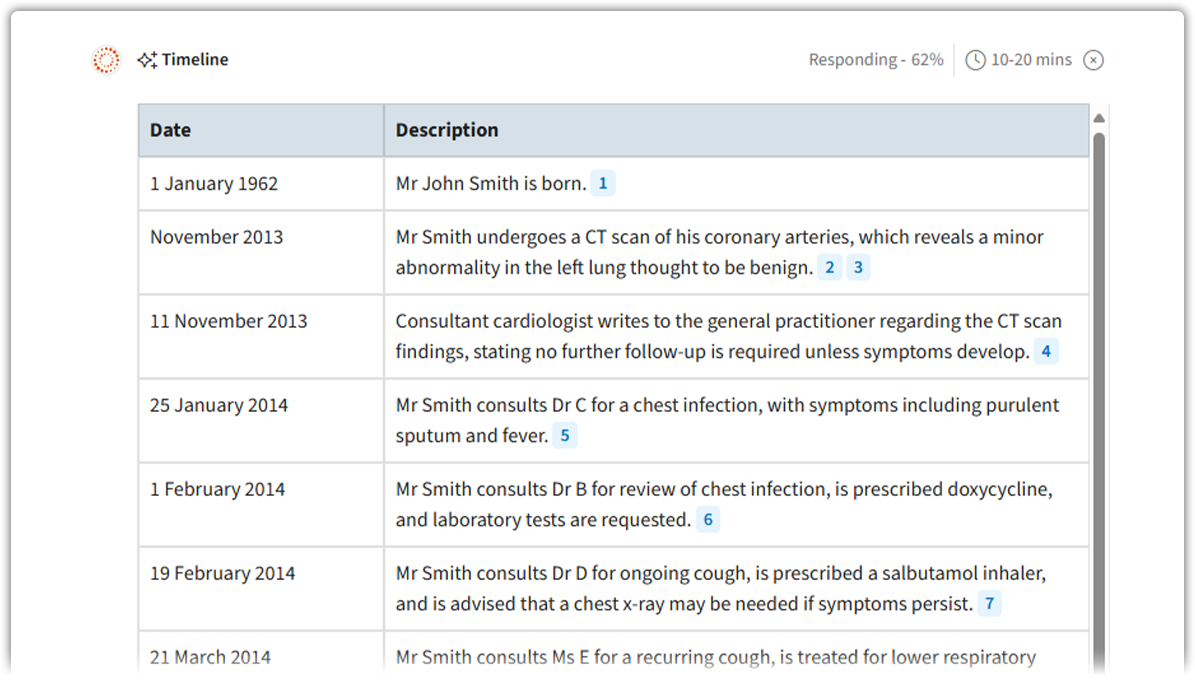
Task: Click the Responding - 62% status text
Action: pyautogui.click(x=875, y=60)
